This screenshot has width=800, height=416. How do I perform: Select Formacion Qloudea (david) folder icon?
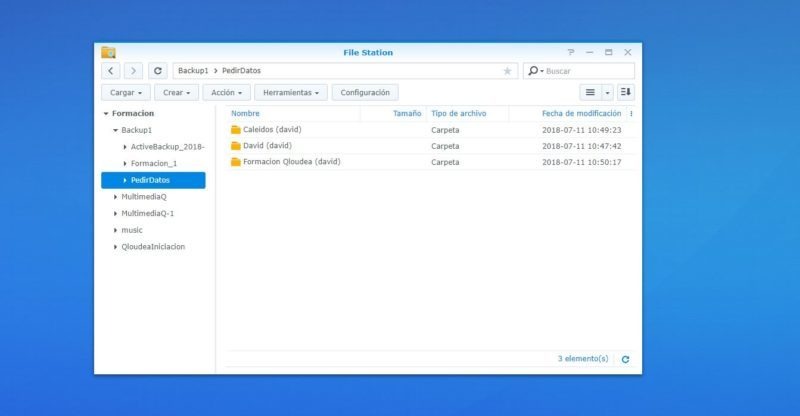pyautogui.click(x=235, y=162)
